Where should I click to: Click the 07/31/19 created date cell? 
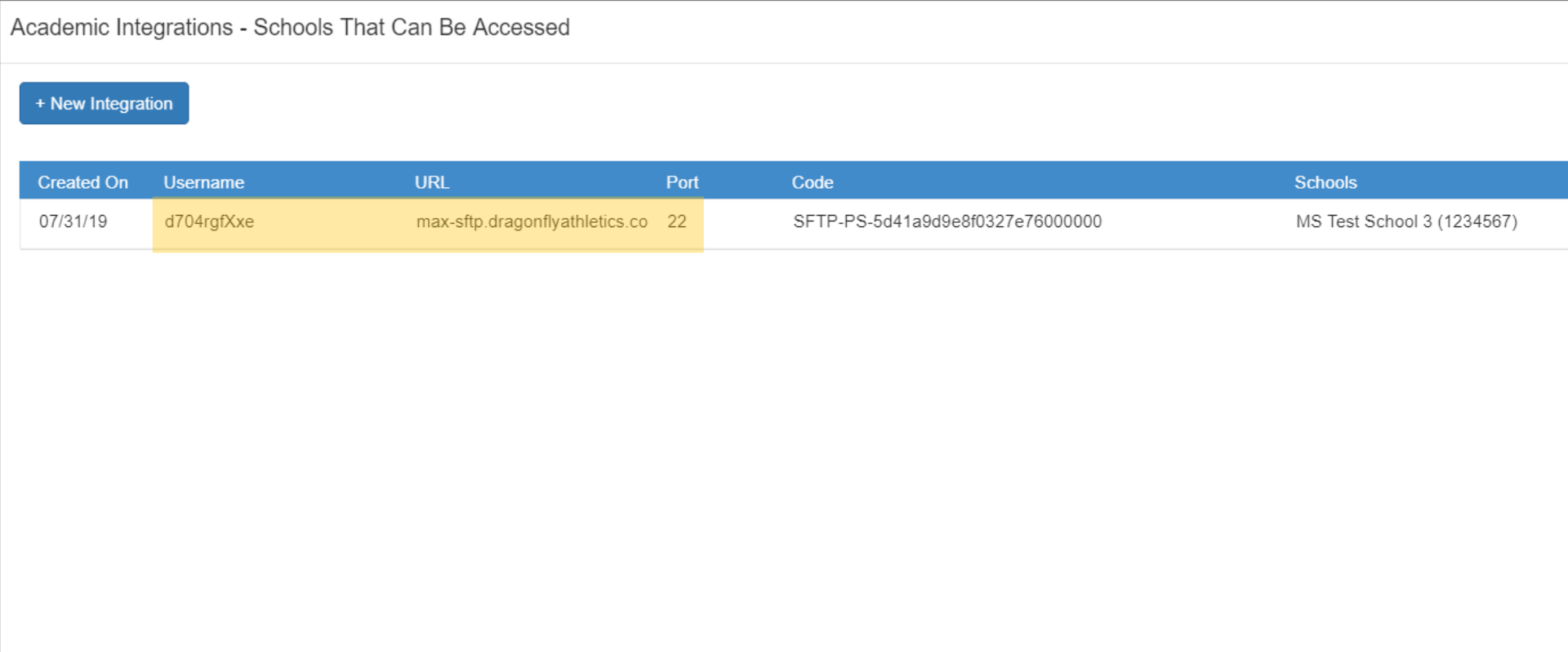[73, 221]
